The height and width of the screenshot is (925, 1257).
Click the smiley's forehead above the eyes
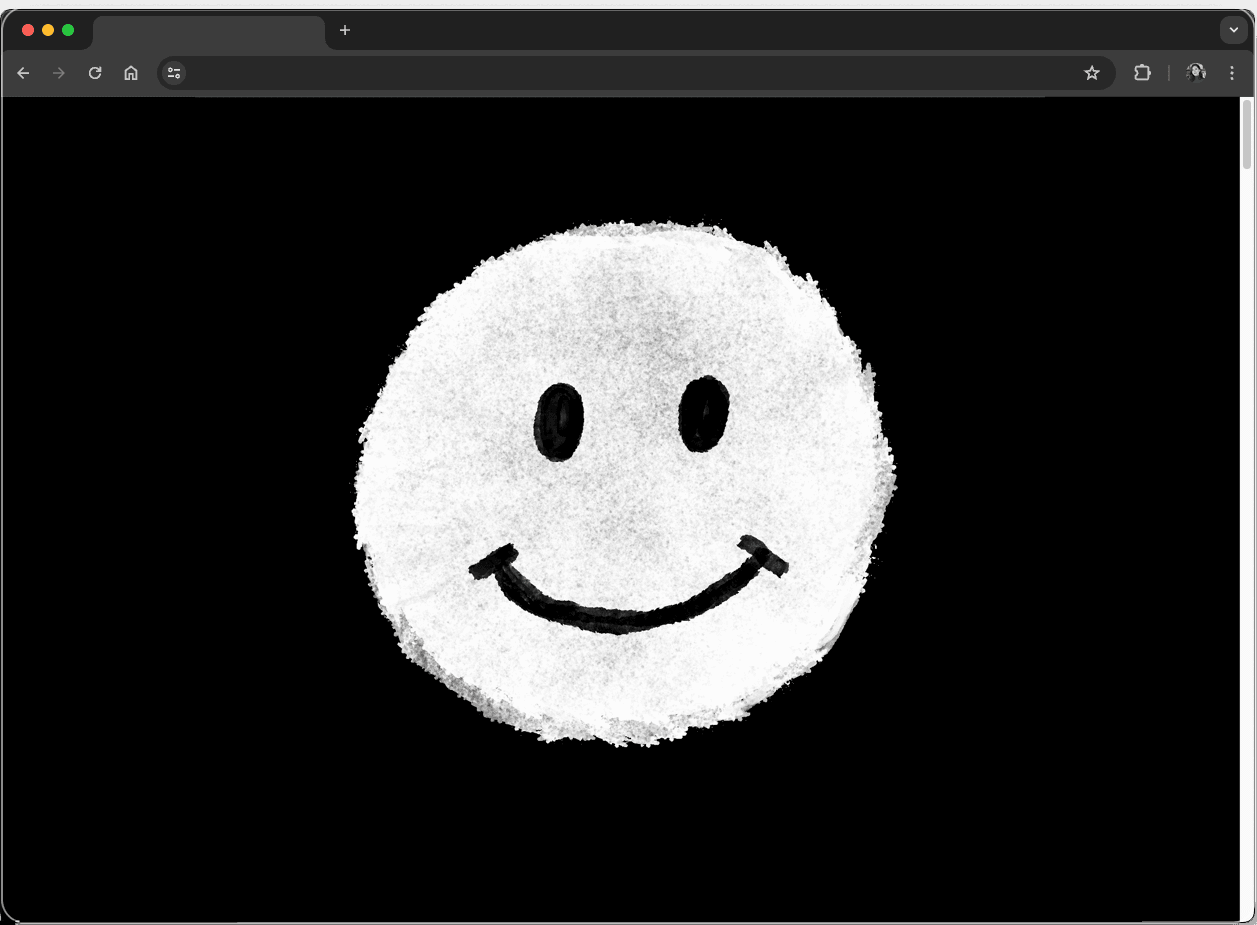(630, 310)
